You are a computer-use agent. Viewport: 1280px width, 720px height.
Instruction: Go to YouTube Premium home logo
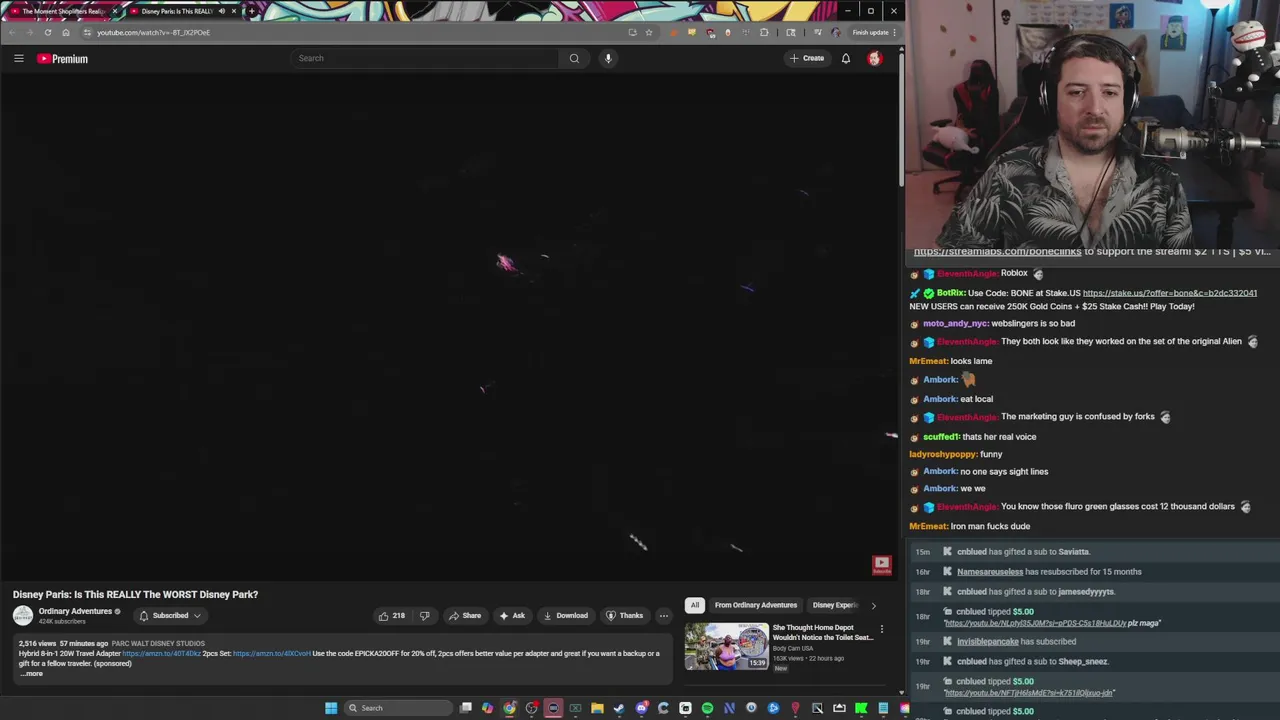(63, 59)
